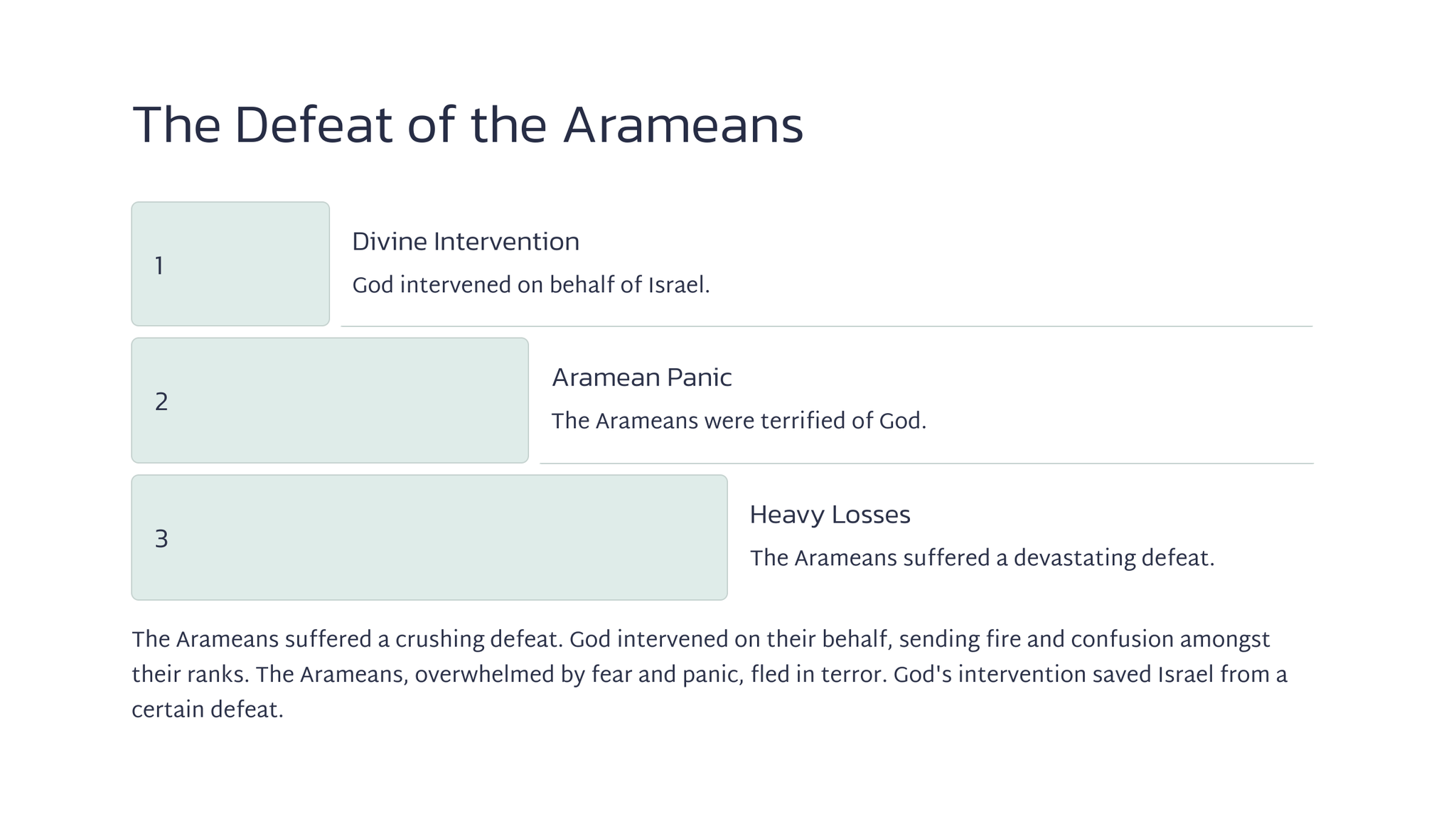Viewport: 1456px width, 819px height.
Task: Click the slide title 'The Defeat of the Arameans'
Action: click(x=467, y=127)
